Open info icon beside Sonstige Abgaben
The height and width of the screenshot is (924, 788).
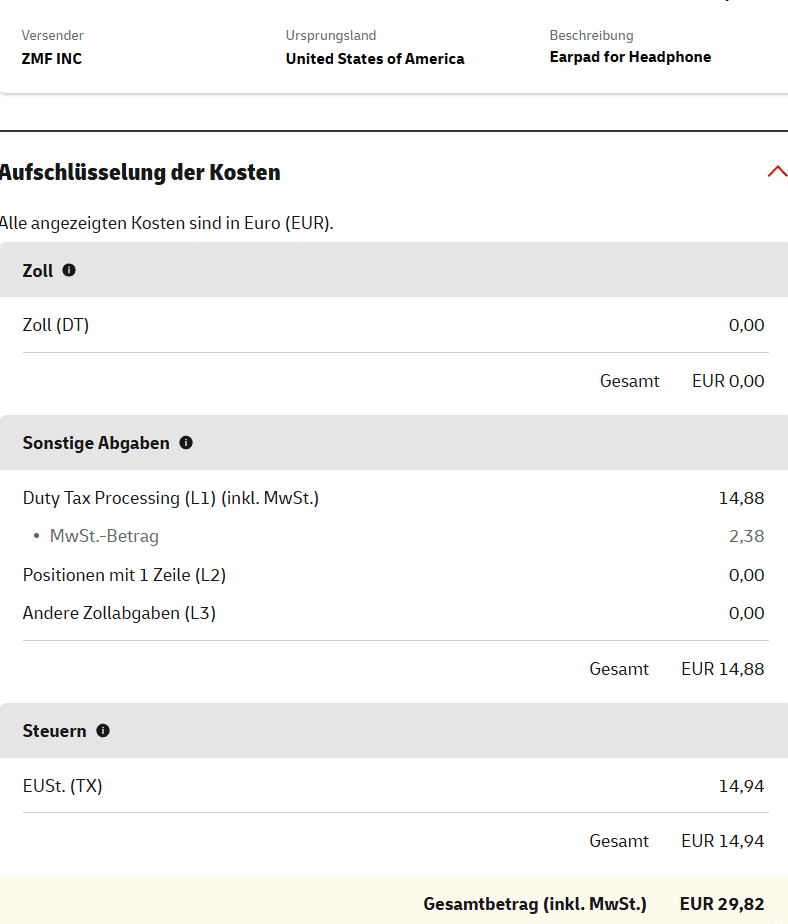(x=186, y=443)
